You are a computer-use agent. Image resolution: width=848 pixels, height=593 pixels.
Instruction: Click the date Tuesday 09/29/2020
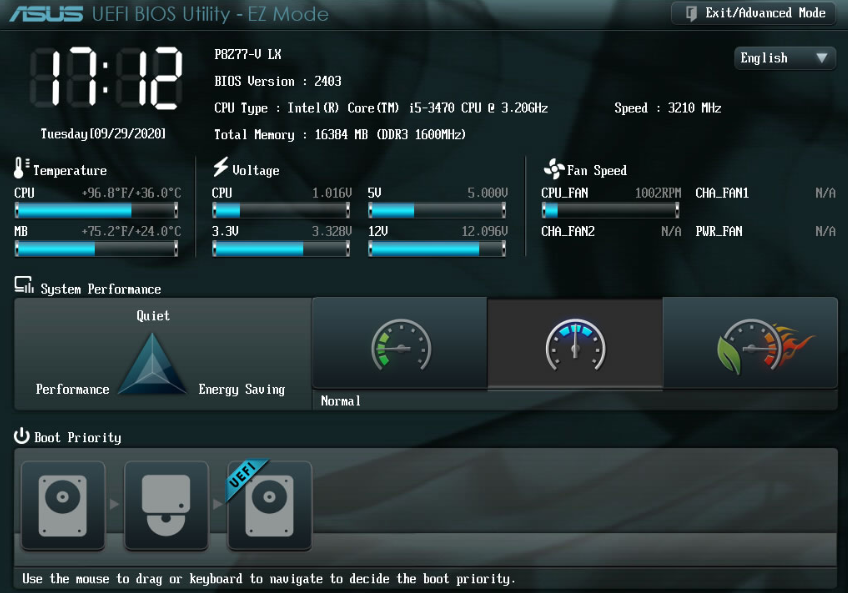103,133
